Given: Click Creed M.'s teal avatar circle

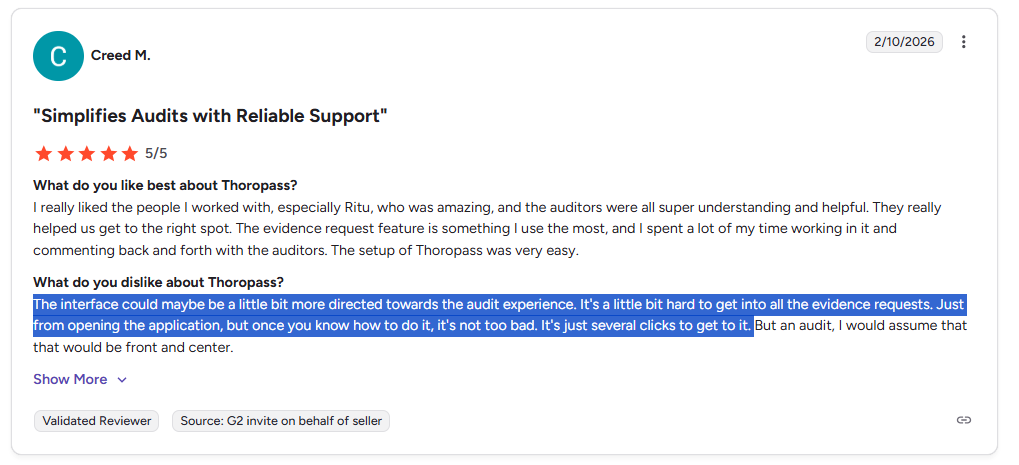Looking at the screenshot, I should (58, 56).
